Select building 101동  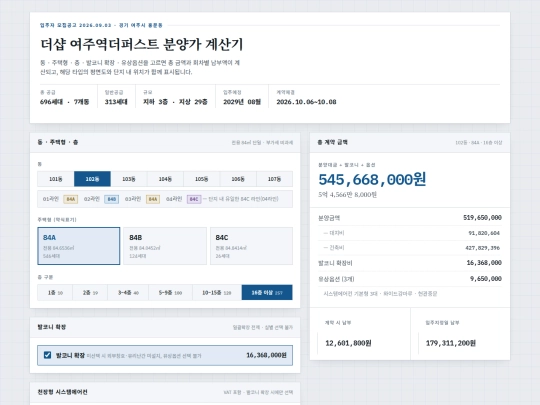pyautogui.click(x=56, y=179)
